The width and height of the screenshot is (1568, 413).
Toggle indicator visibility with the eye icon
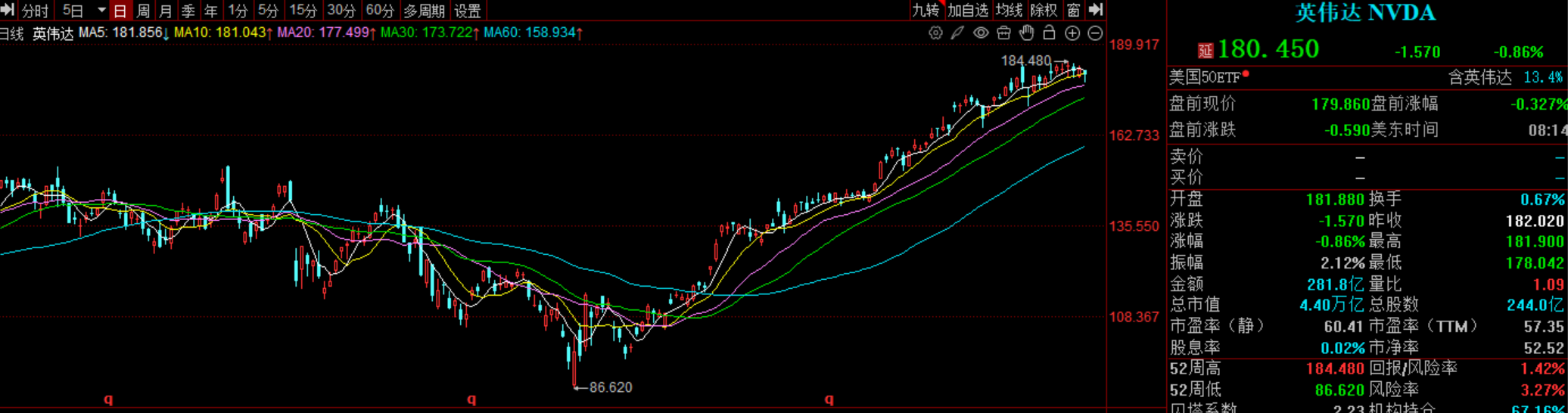(981, 33)
